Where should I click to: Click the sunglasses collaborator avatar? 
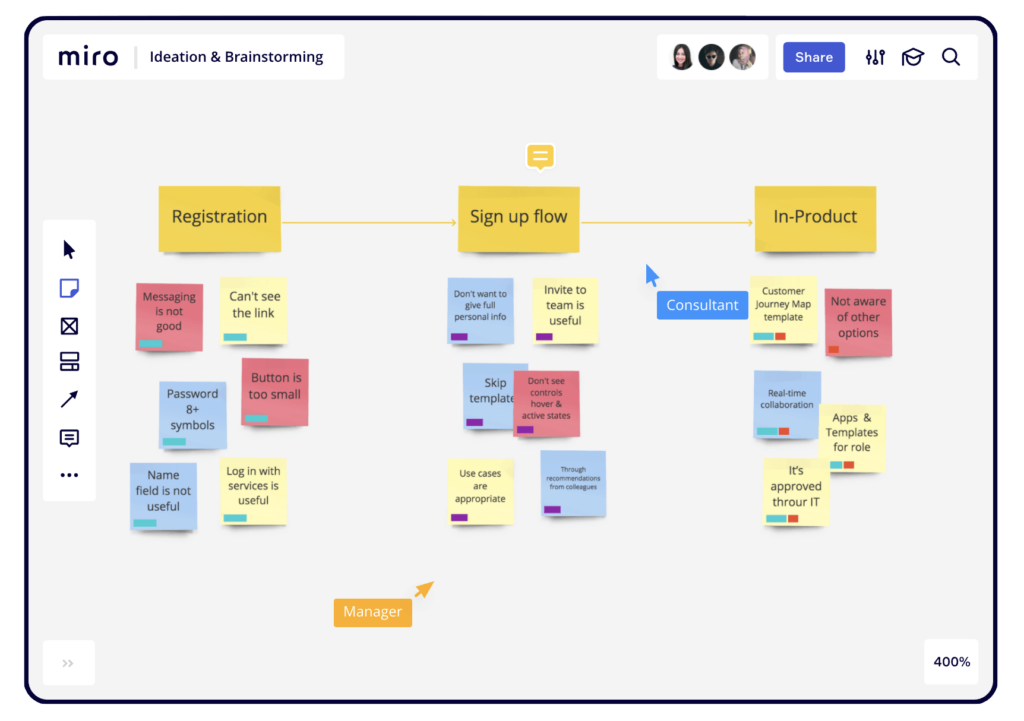coord(711,57)
